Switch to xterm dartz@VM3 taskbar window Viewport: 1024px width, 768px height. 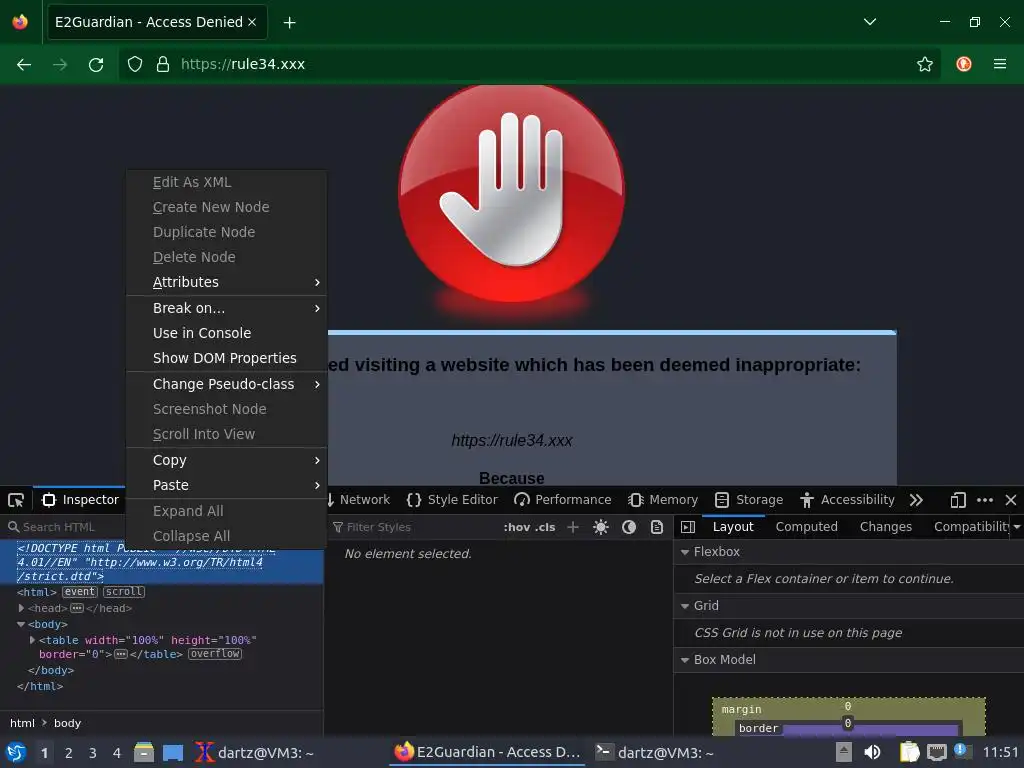click(255, 753)
